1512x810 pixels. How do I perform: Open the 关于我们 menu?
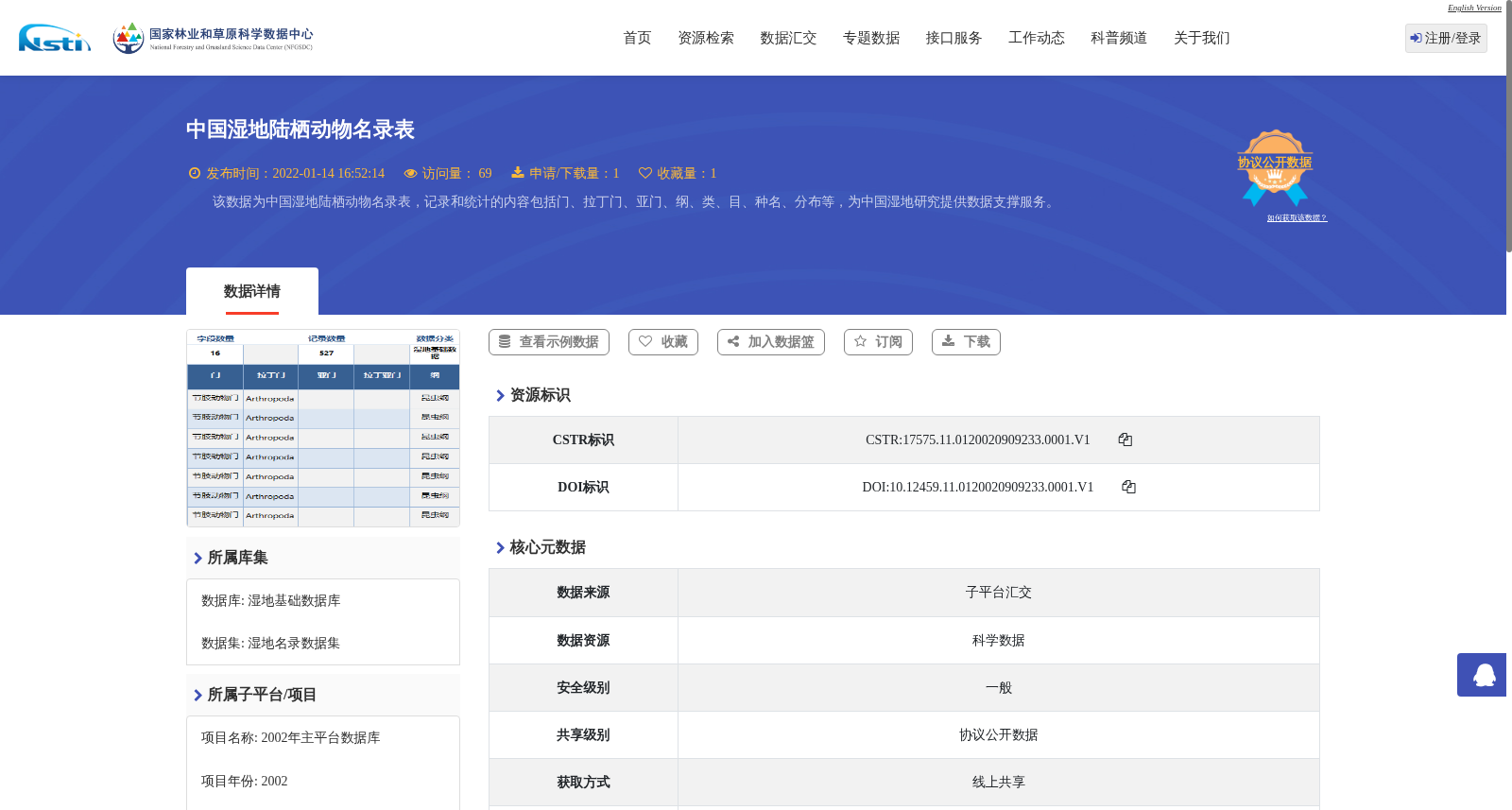coord(1202,38)
